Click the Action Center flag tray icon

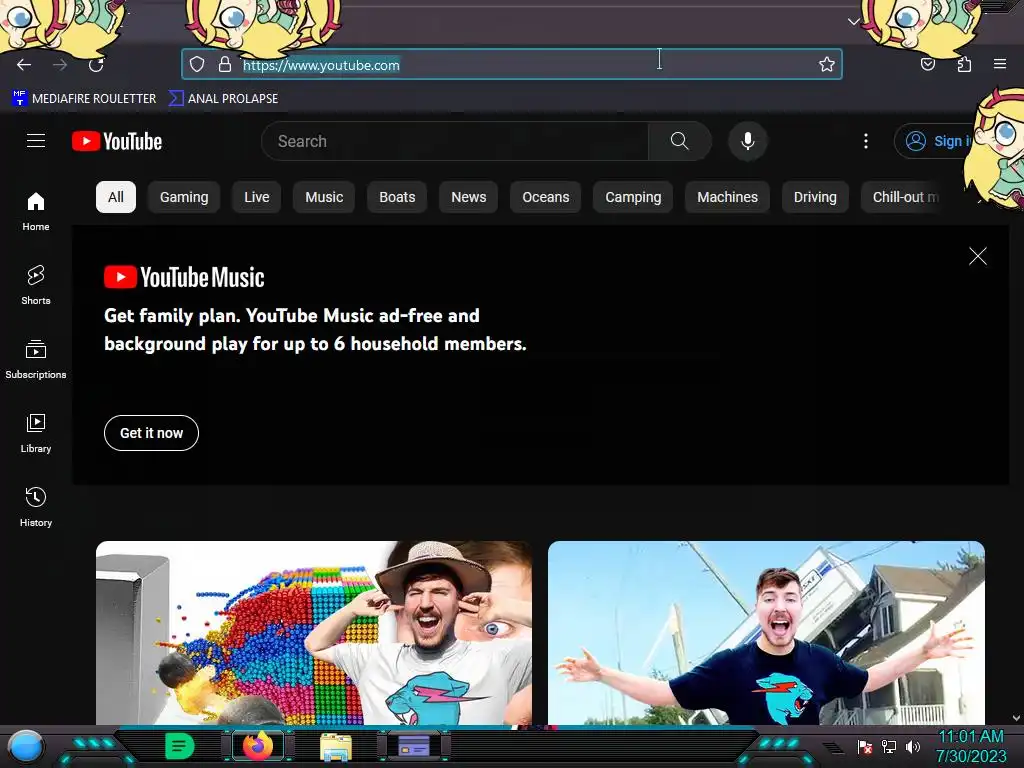click(865, 746)
